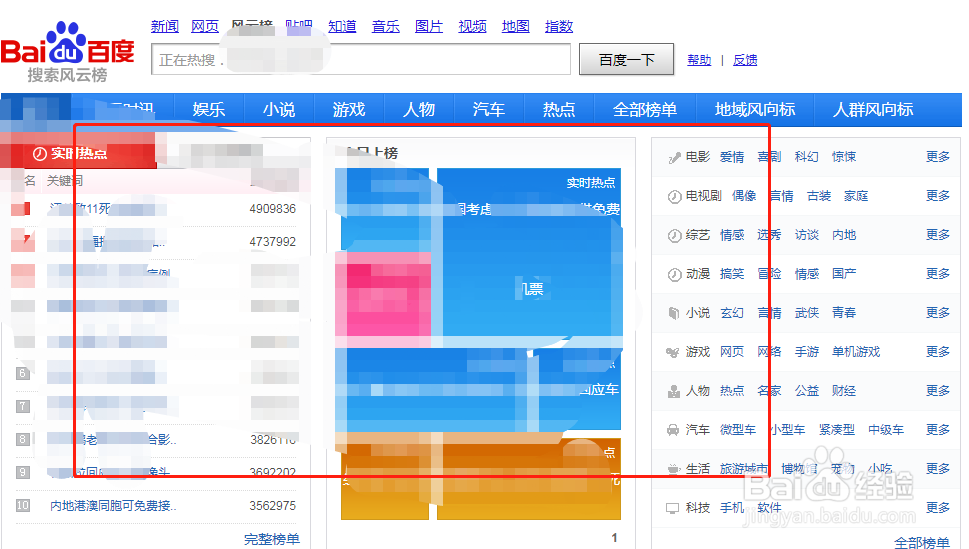
Task: Click the Baidu logo
Action: [67, 52]
